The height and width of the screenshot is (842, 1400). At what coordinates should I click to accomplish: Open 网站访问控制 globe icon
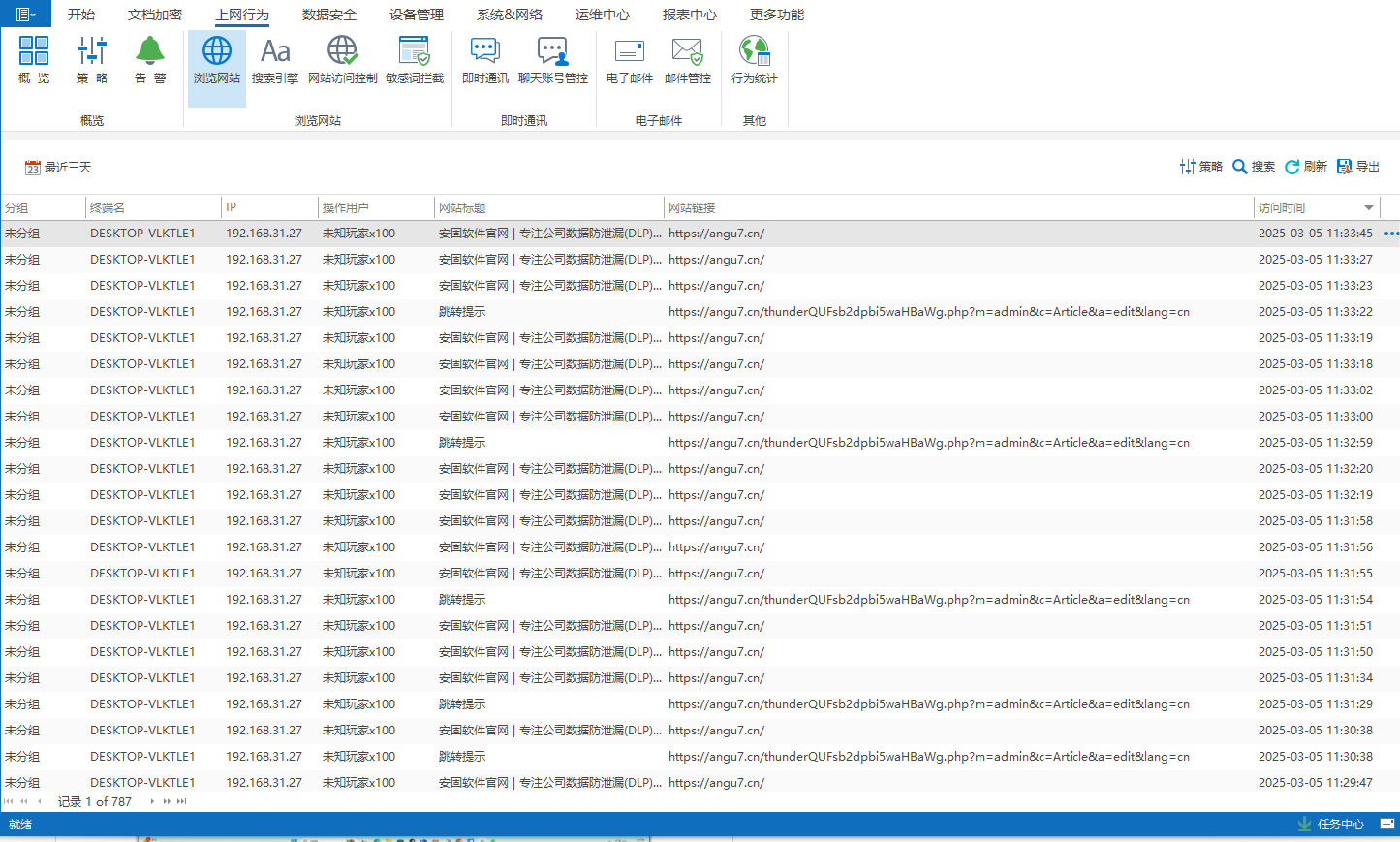(x=342, y=59)
